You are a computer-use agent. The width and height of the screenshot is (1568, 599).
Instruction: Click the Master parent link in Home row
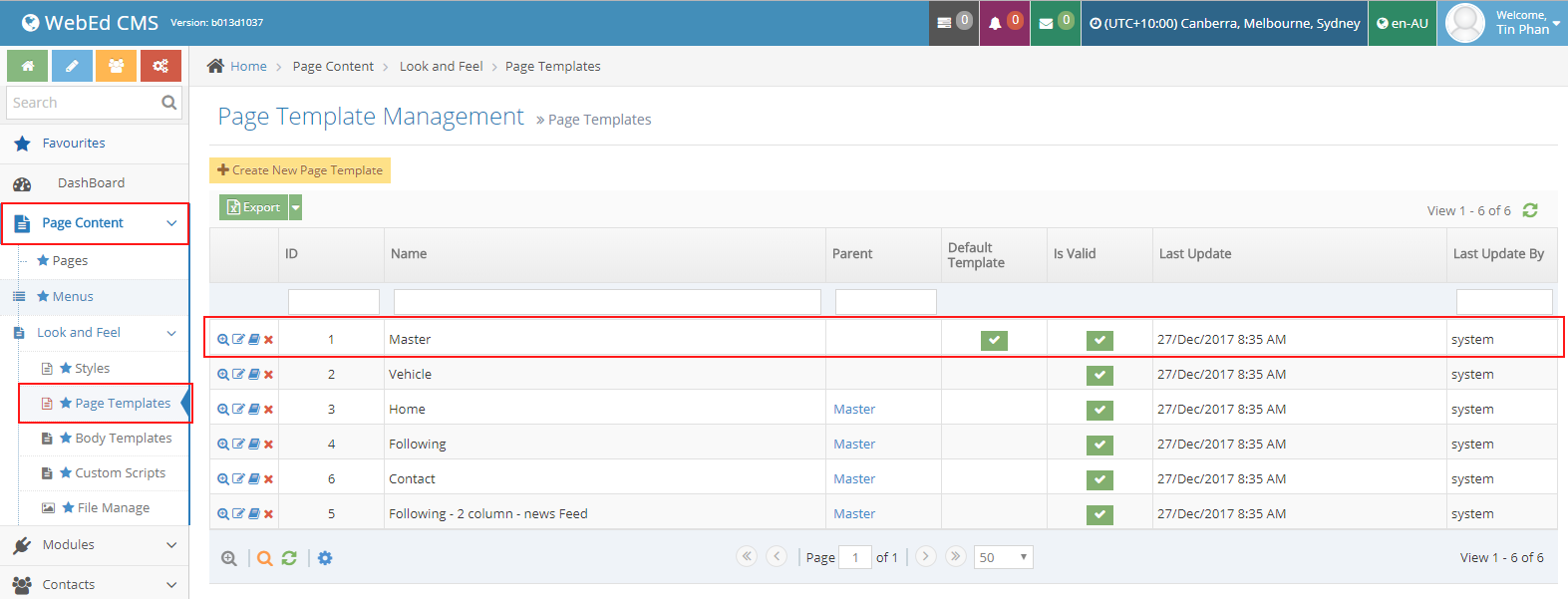pyautogui.click(x=854, y=410)
